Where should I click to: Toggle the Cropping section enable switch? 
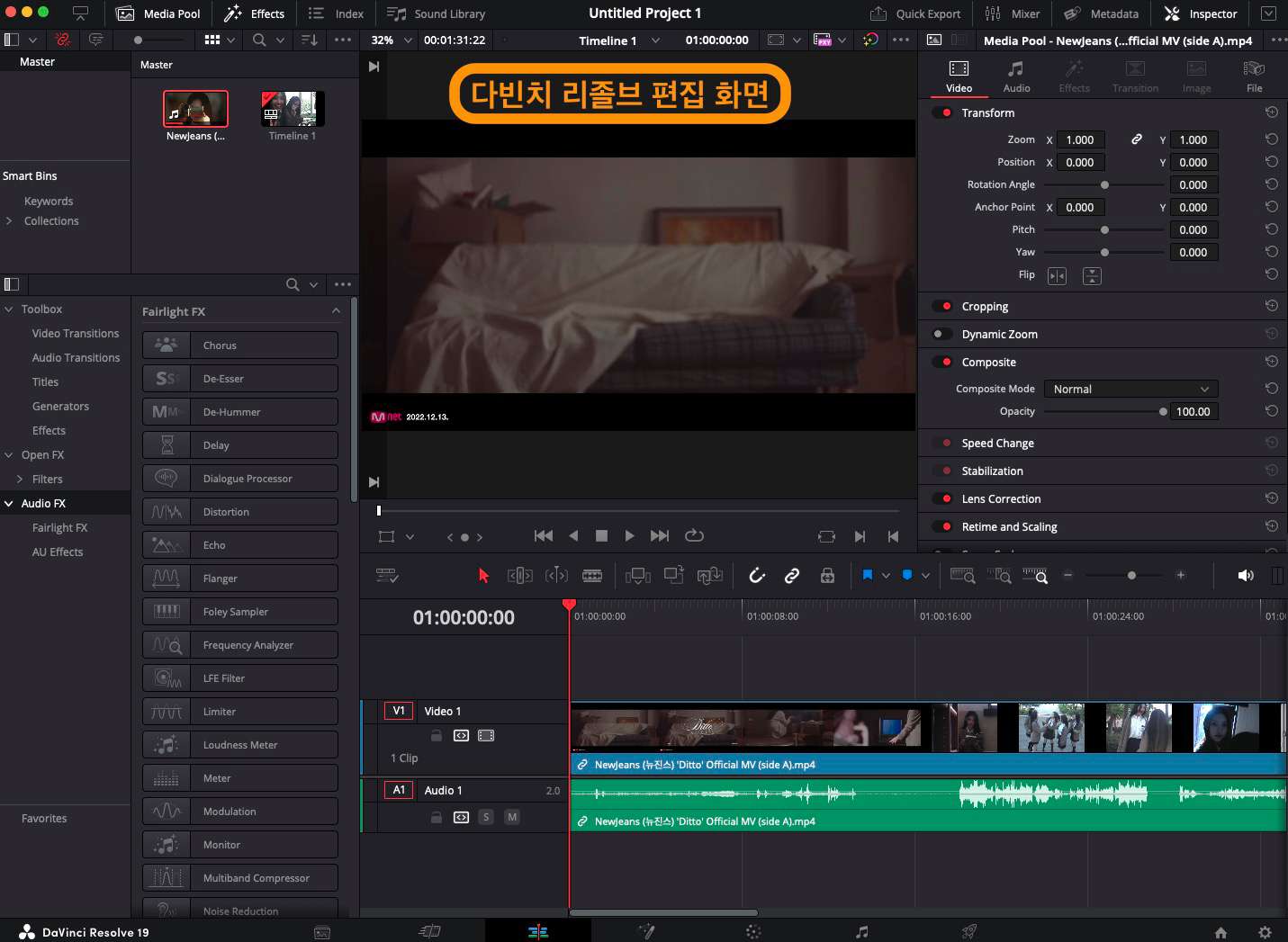click(942, 306)
